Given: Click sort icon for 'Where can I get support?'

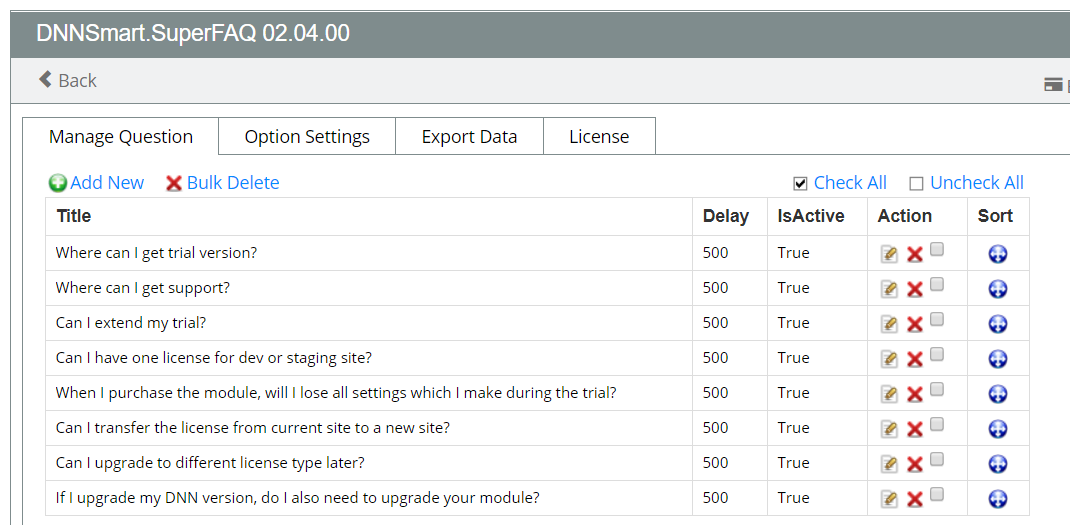Looking at the screenshot, I should 998,289.
